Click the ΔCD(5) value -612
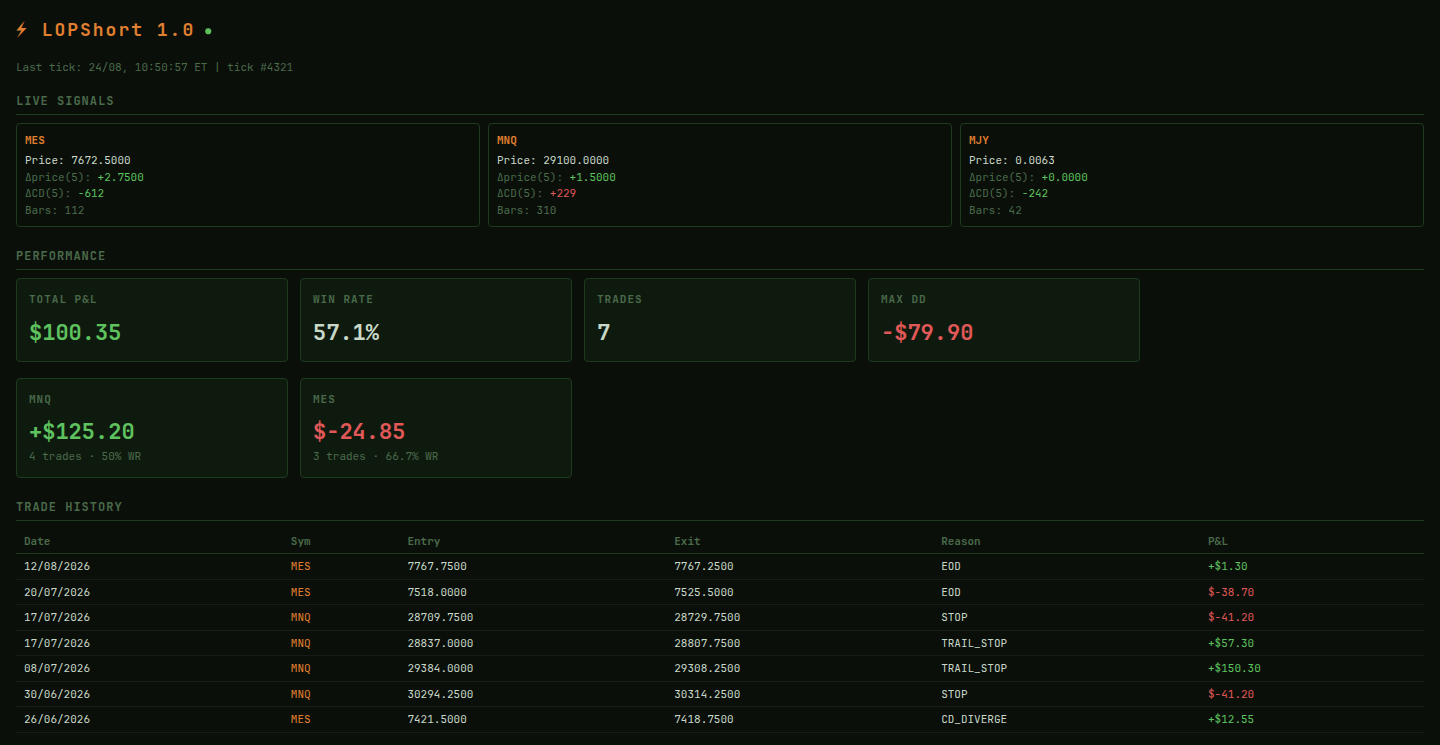This screenshot has width=1440, height=745. tap(90, 193)
